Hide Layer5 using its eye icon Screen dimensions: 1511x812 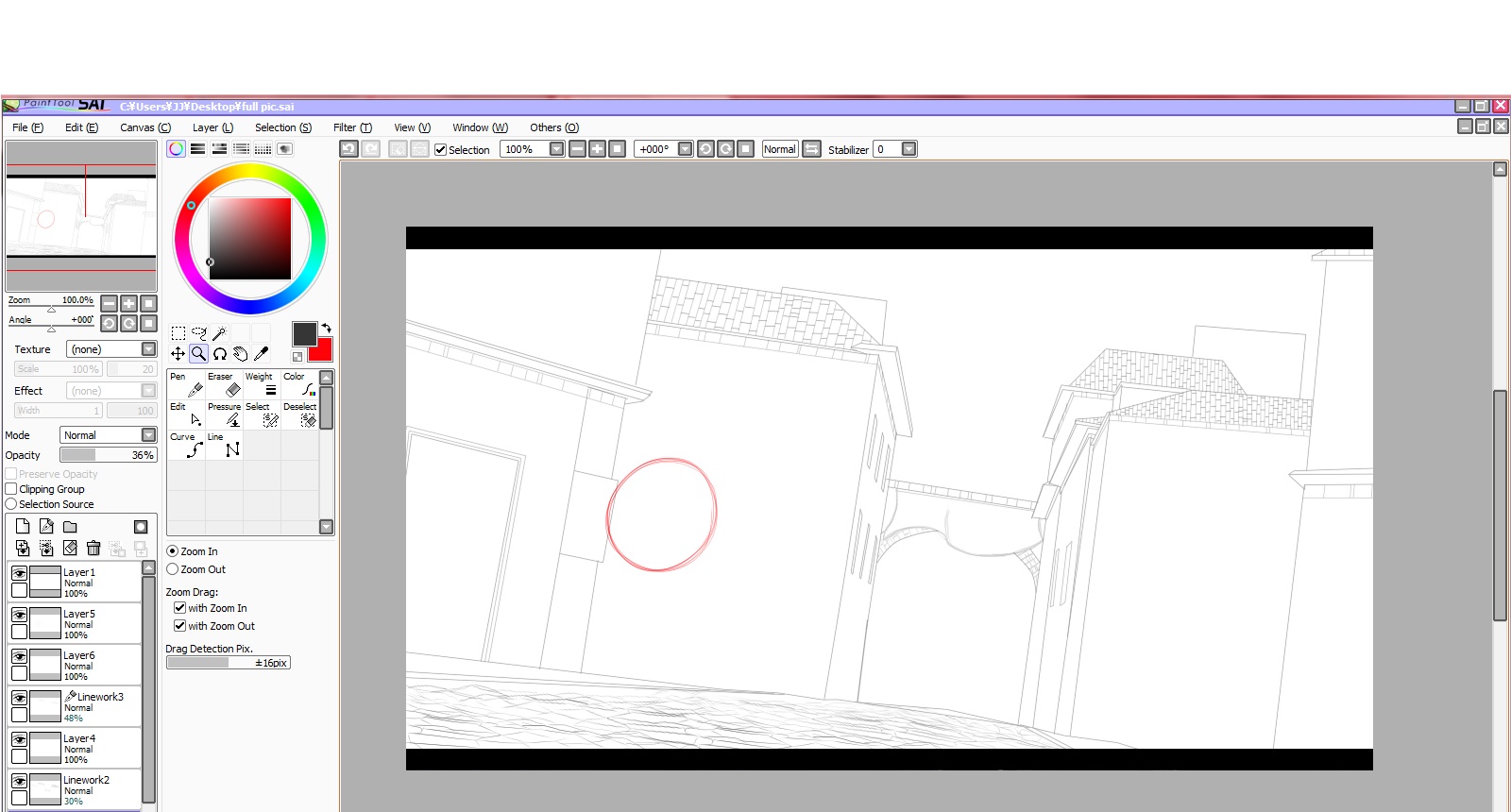19,615
